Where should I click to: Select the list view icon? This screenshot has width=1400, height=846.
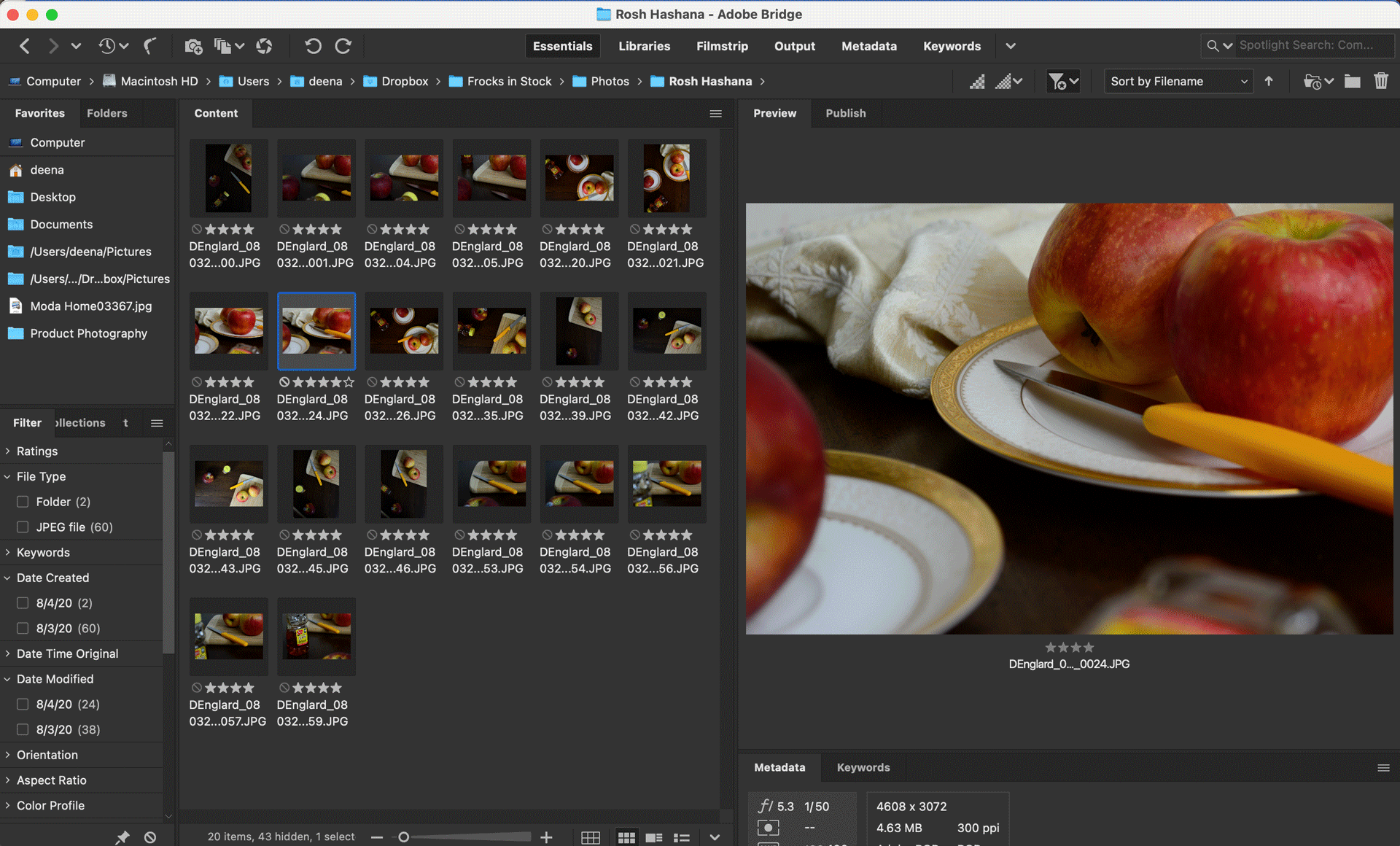click(x=682, y=837)
